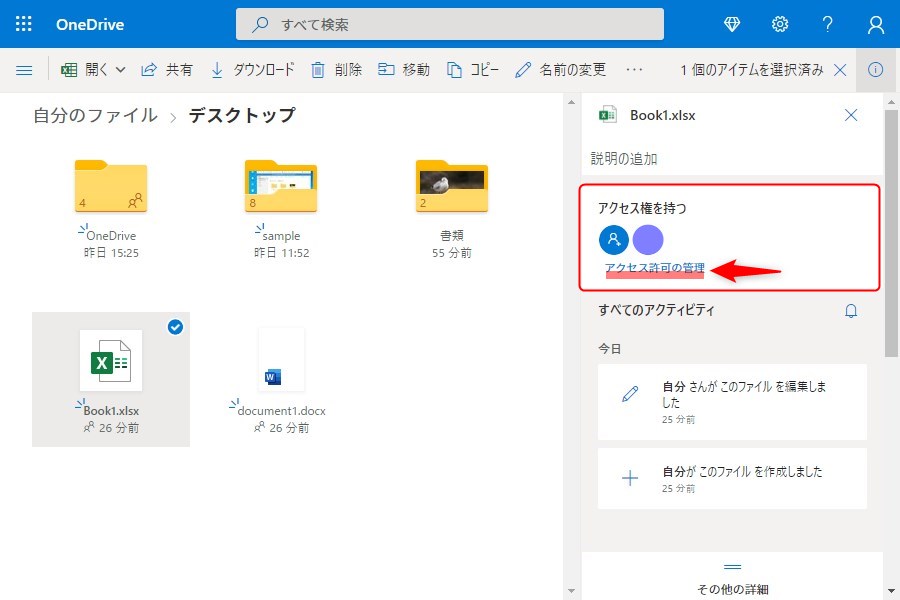Click ダウンロード in the command bar
The width and height of the screenshot is (900, 600).
coord(252,70)
